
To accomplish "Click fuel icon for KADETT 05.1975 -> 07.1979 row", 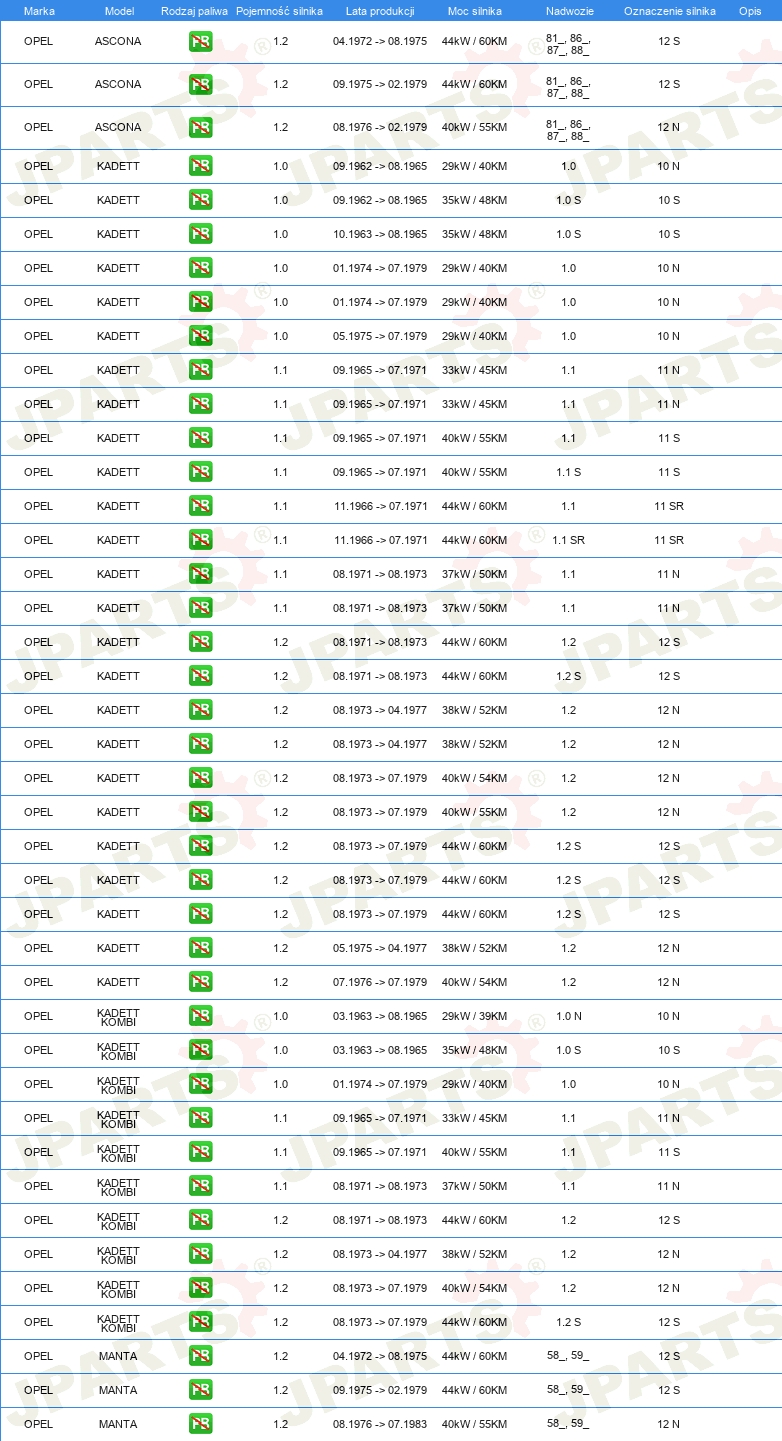I will pos(201,336).
